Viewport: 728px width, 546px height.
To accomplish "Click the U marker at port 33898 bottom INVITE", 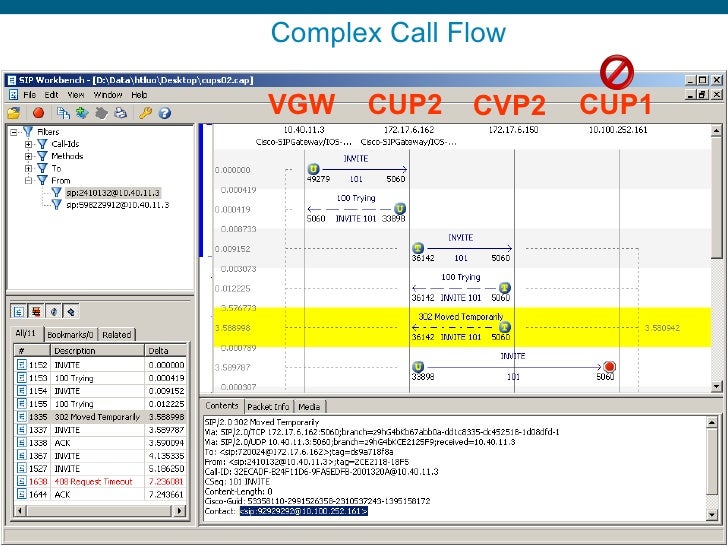I will click(418, 367).
